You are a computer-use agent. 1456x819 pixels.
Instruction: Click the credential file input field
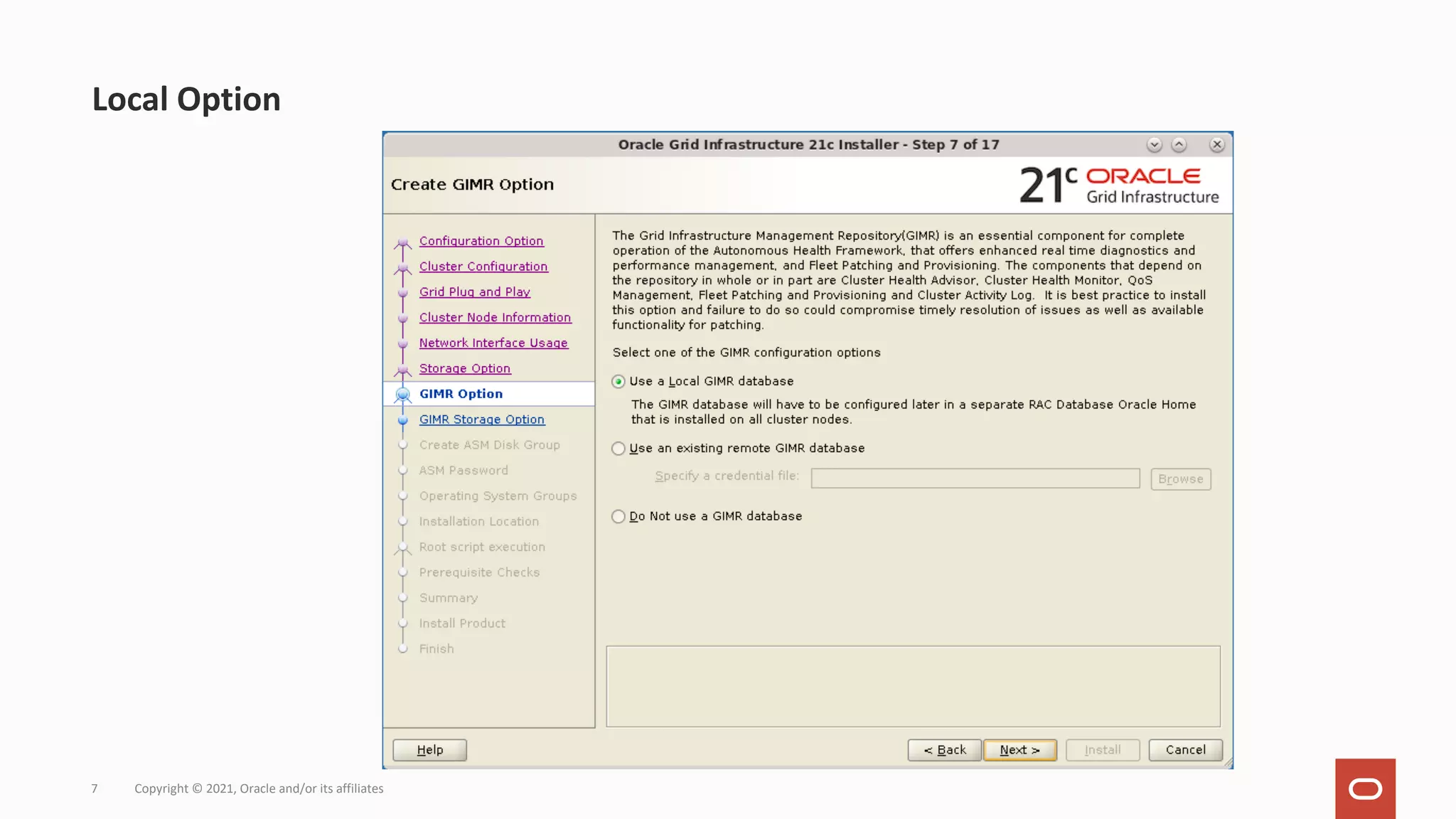(x=975, y=478)
